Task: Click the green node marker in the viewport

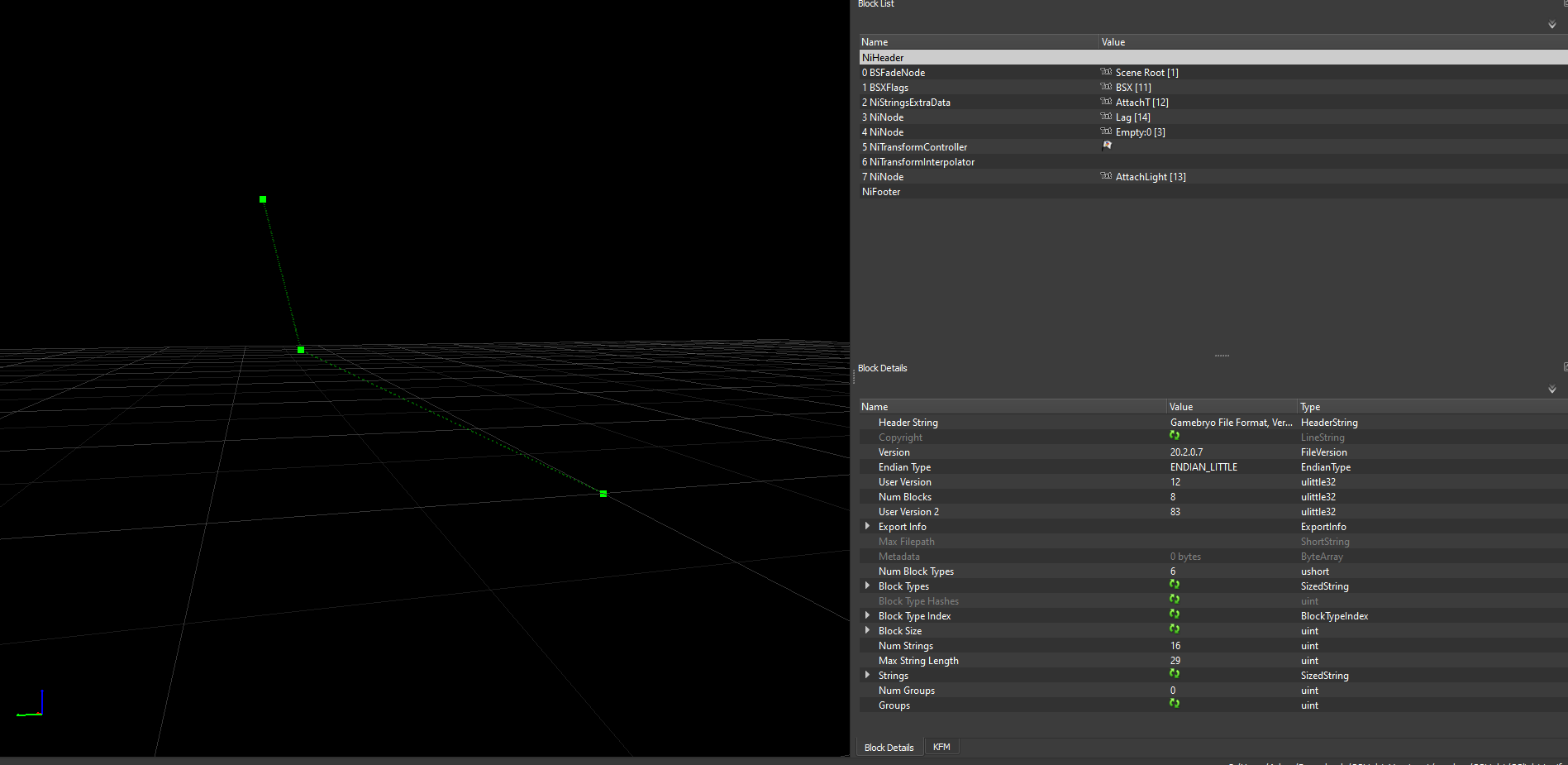Action: pos(300,350)
